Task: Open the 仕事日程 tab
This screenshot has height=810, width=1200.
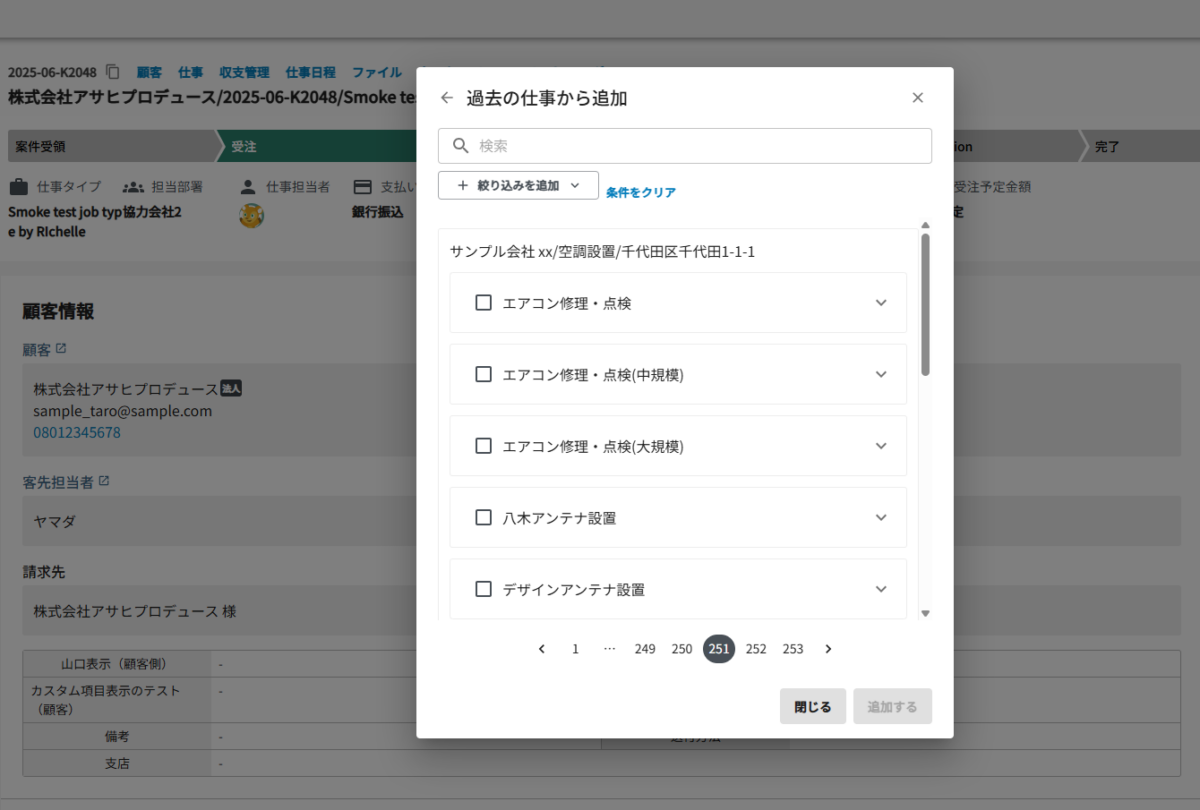Action: [311, 72]
